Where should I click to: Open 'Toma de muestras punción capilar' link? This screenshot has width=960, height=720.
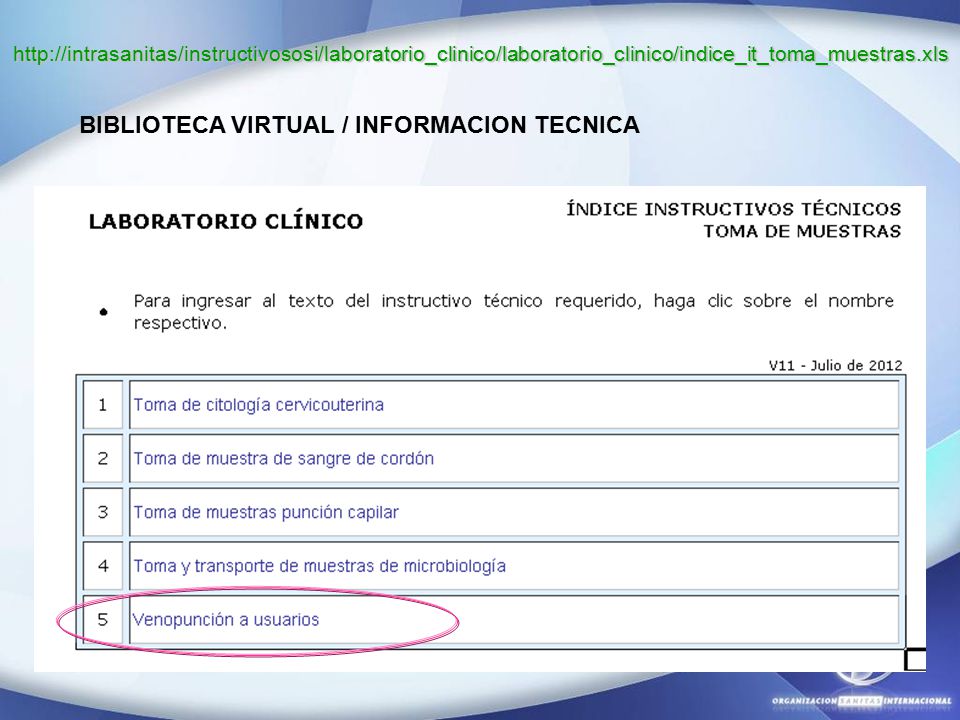click(x=266, y=512)
